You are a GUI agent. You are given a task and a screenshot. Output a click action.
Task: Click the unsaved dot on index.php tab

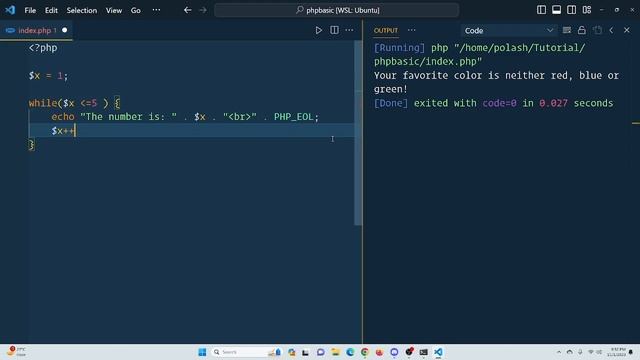point(64,30)
